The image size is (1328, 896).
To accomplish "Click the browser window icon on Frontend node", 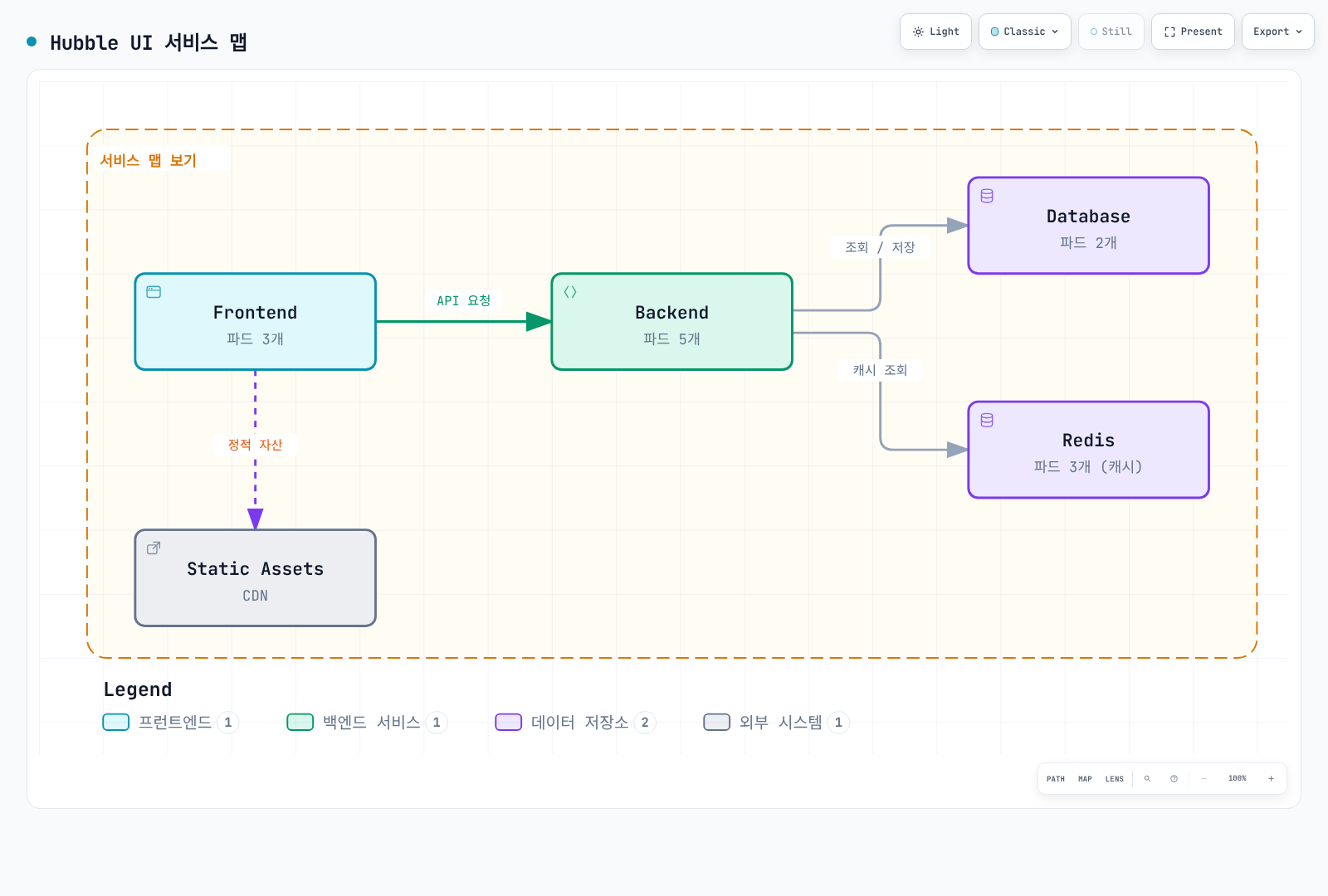I will [154, 292].
